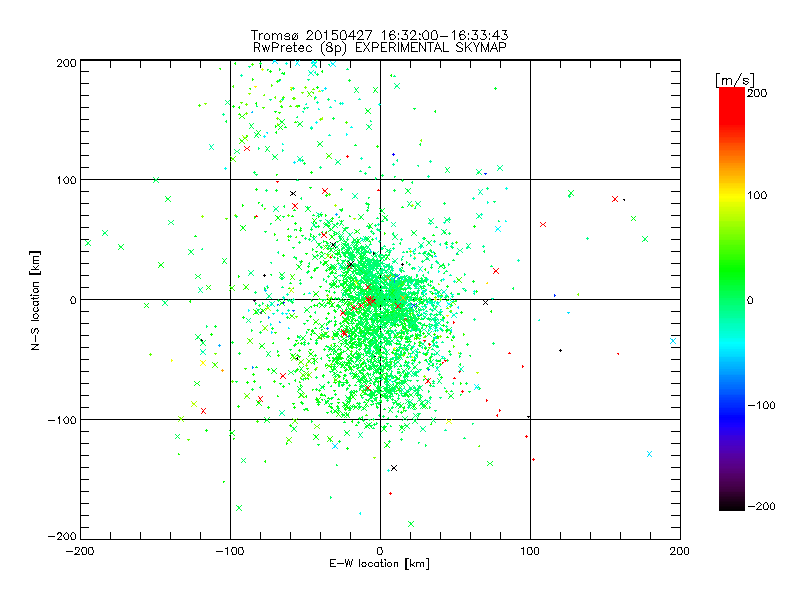The height and width of the screenshot is (600, 800).
Task: Select the '-200' tick label on the N-S axis
Action: click(62, 536)
